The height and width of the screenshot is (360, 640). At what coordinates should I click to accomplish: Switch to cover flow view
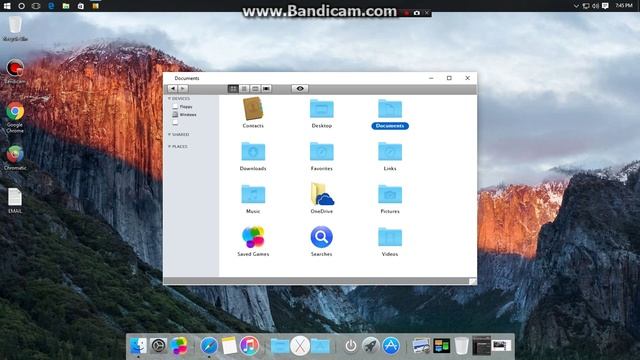coord(266,89)
